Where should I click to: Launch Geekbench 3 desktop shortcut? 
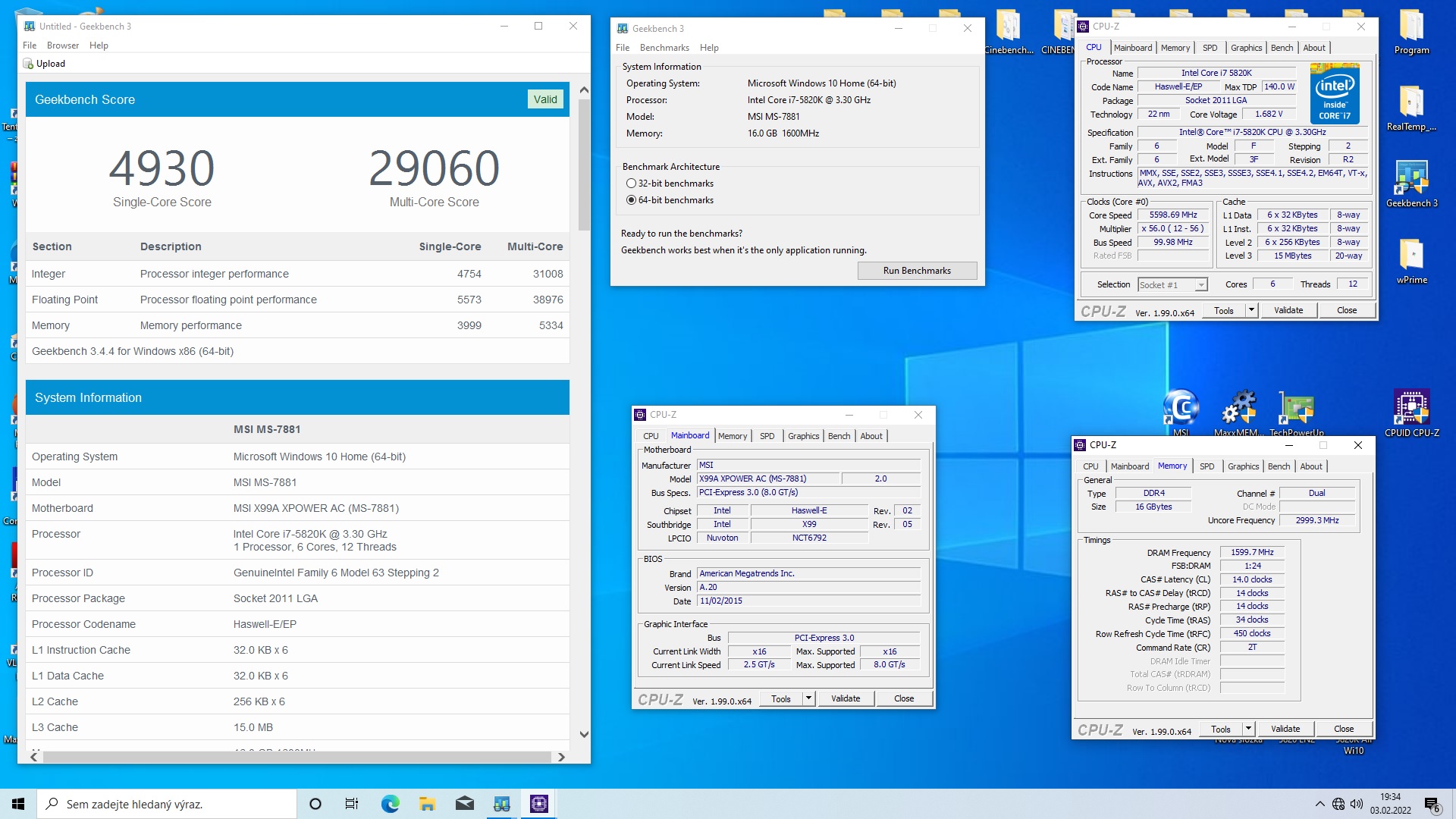1411,184
